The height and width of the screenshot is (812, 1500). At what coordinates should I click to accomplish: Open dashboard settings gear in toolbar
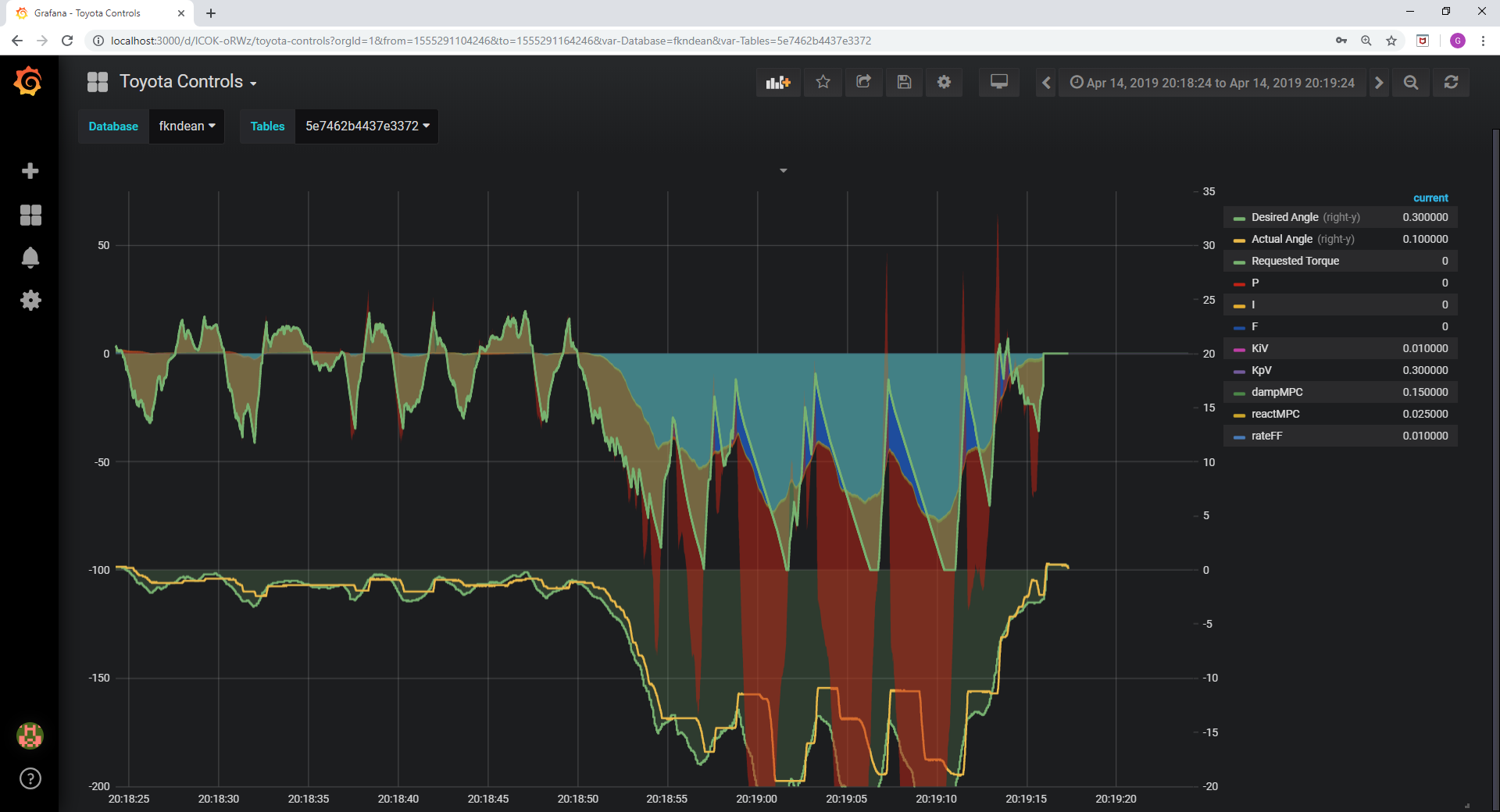(x=944, y=82)
